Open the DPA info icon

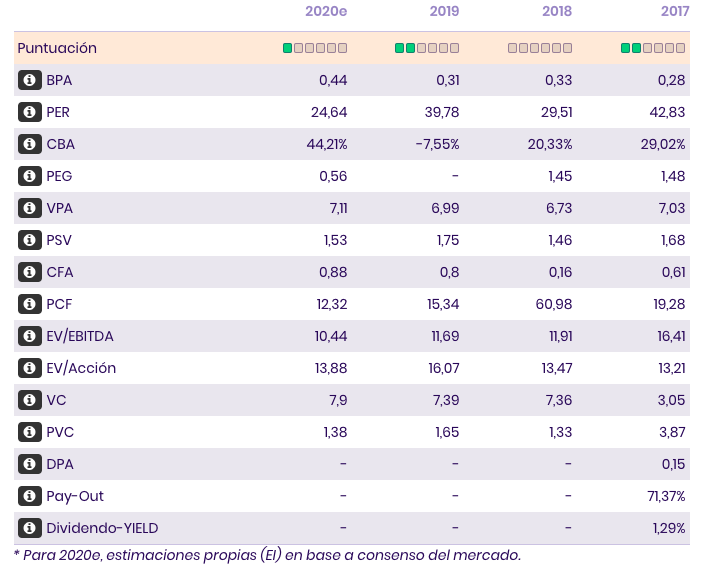click(30, 464)
